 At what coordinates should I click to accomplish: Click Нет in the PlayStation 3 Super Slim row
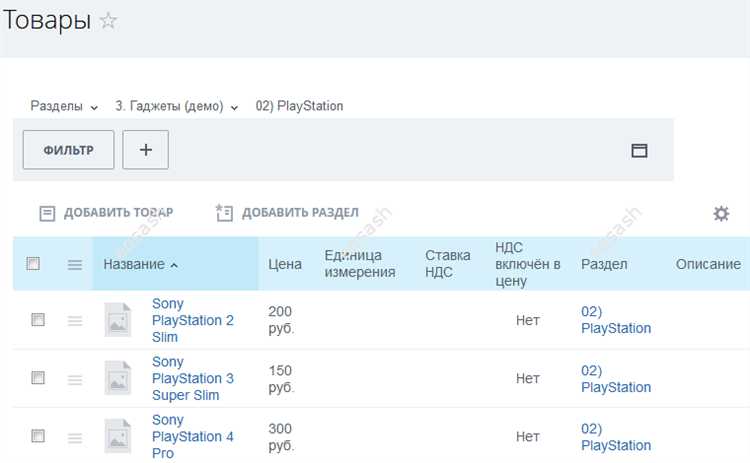[x=528, y=378]
